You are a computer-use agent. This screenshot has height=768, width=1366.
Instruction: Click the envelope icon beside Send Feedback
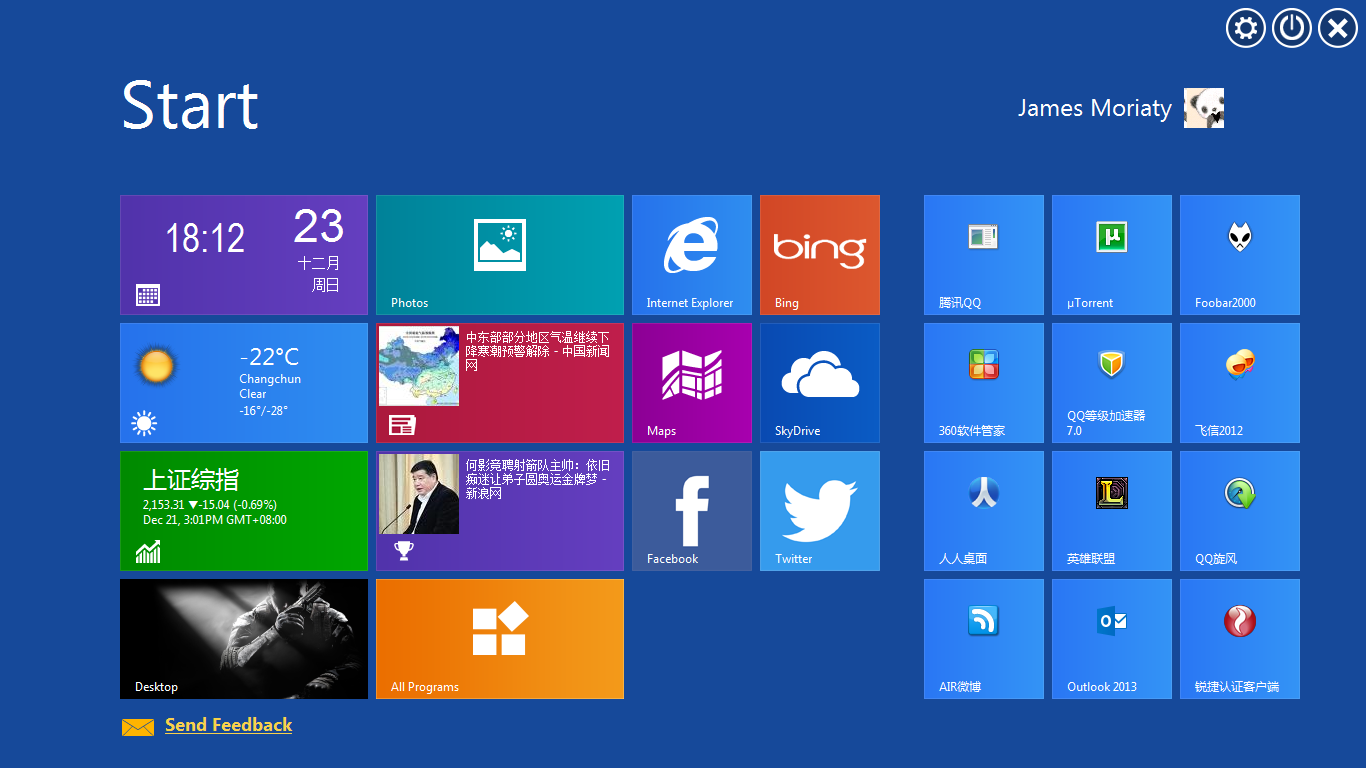point(138,727)
